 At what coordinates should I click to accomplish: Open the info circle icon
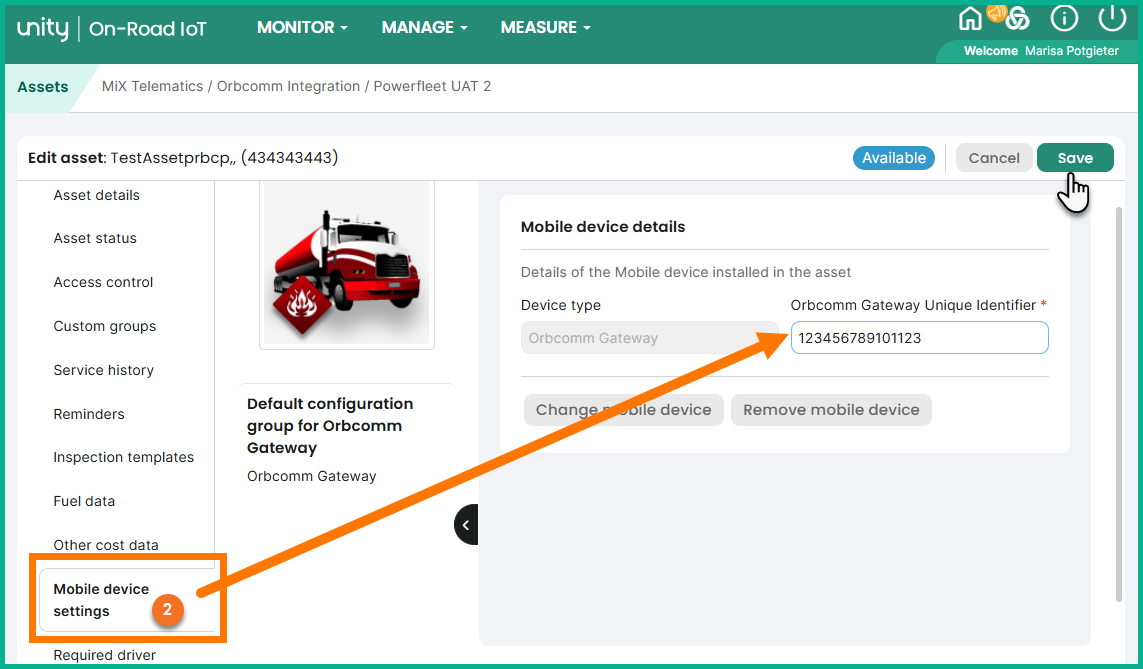(x=1064, y=18)
